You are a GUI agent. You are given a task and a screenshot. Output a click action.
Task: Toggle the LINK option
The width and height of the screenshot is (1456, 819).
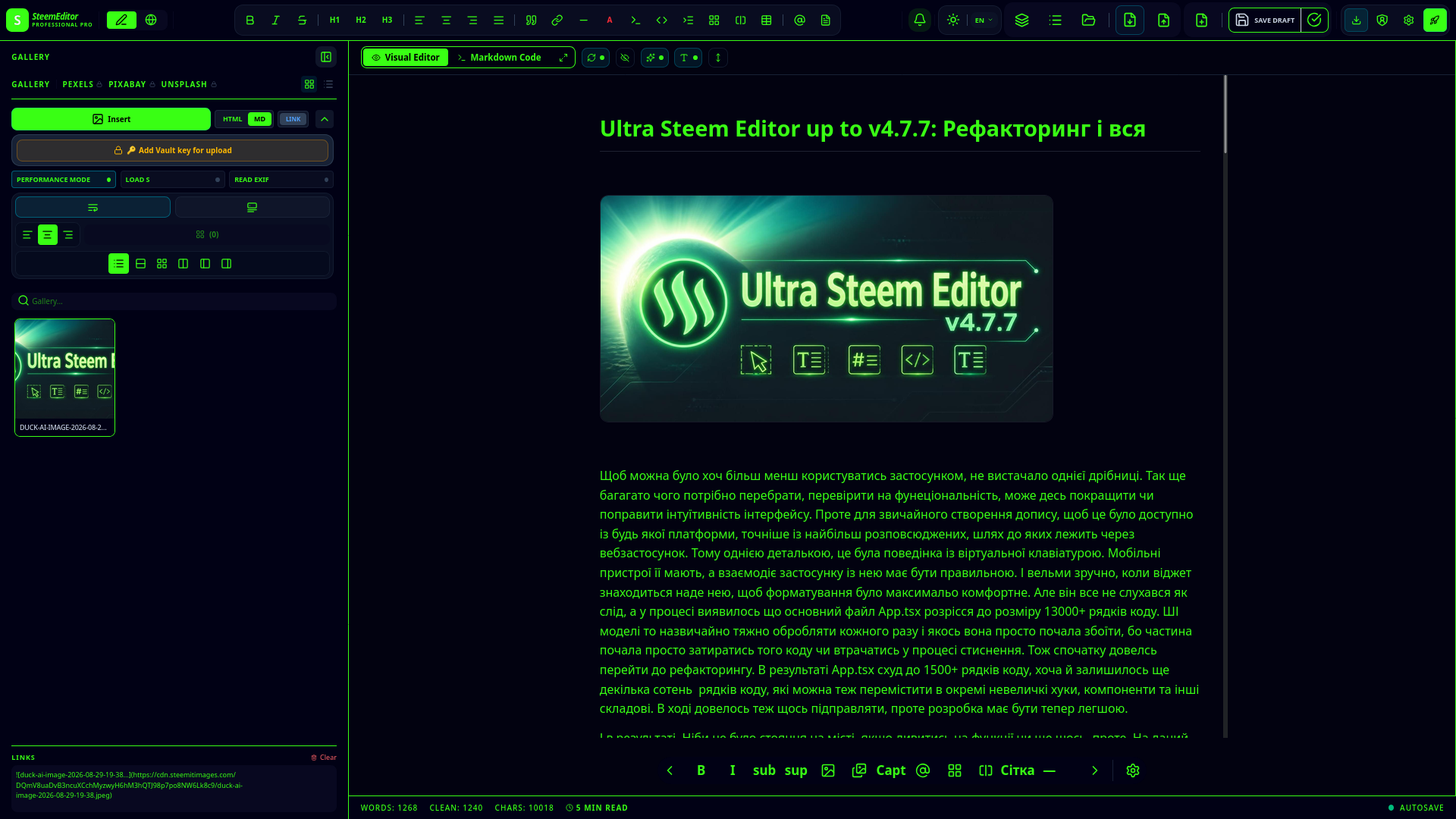click(293, 119)
